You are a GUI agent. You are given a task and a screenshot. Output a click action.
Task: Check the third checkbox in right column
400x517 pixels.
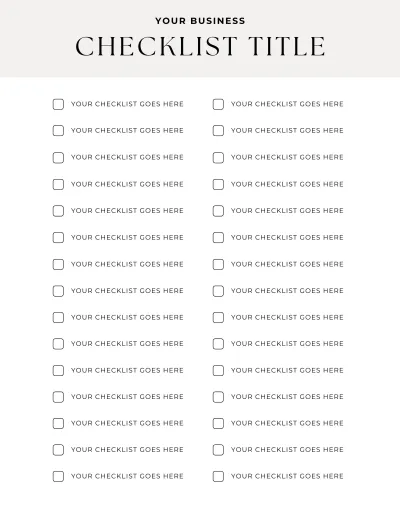tap(218, 157)
